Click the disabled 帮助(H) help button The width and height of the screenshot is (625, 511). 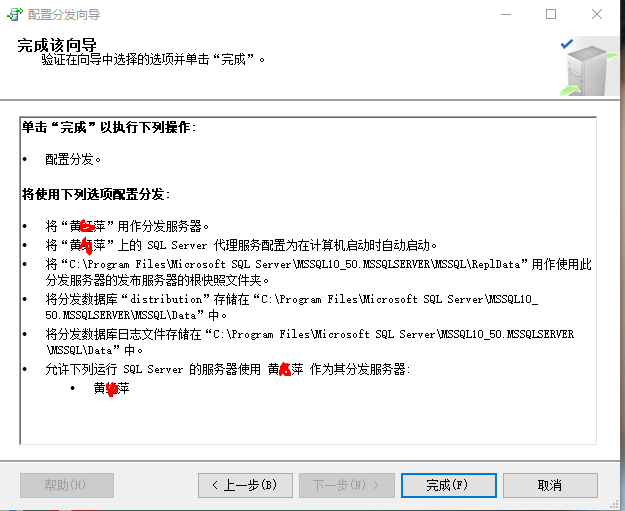point(67,485)
